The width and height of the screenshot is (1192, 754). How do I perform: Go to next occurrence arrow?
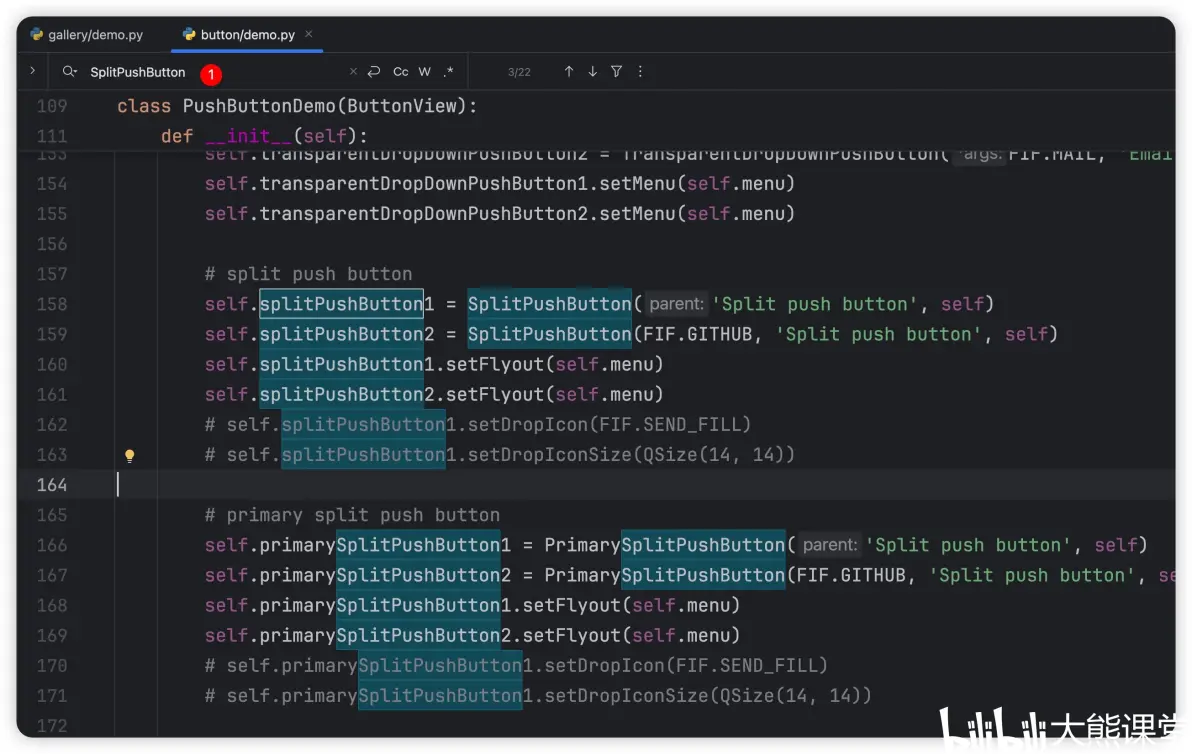[x=592, y=71]
